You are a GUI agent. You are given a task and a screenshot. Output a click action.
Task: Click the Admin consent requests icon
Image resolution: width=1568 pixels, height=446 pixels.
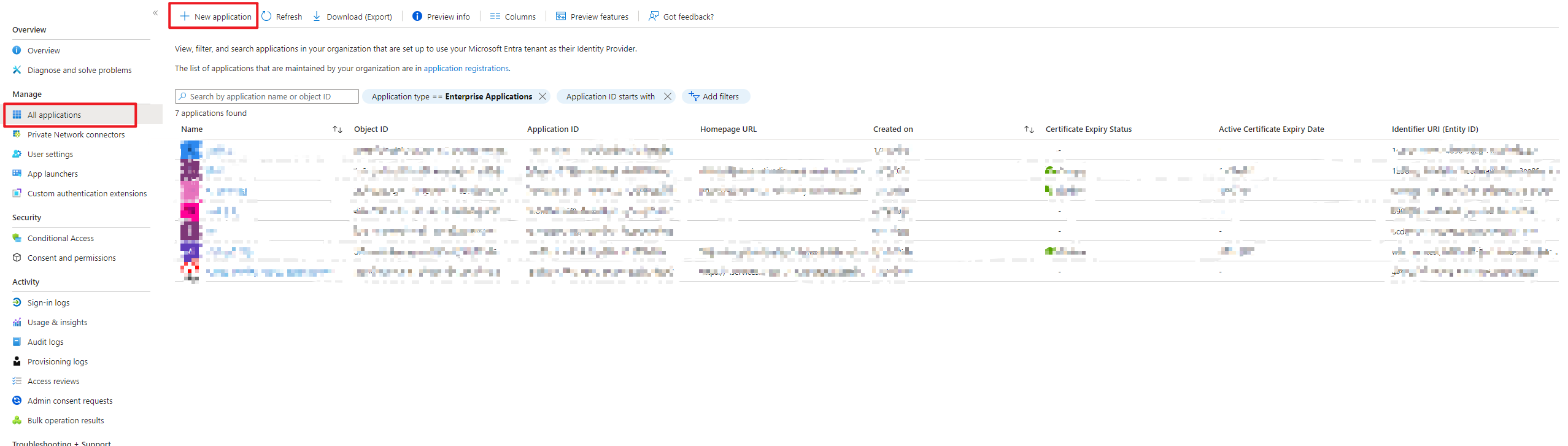tap(17, 401)
